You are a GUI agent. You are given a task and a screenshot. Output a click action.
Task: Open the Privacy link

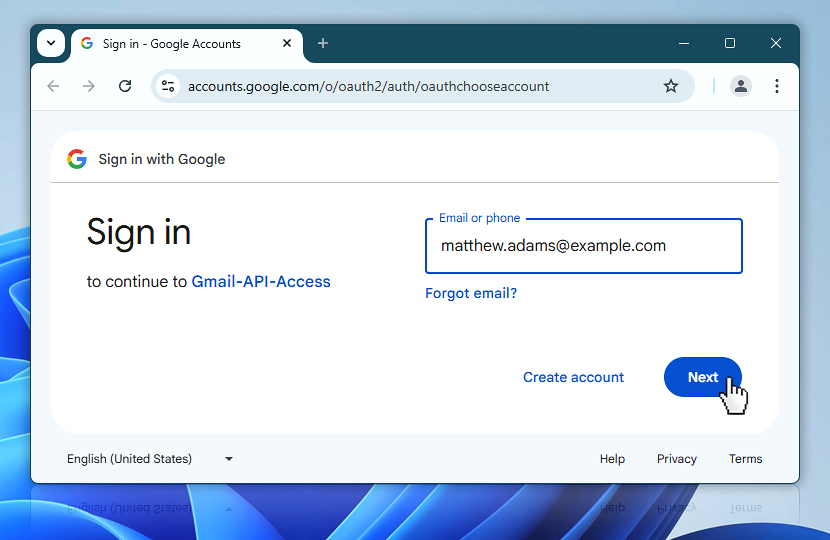pos(676,459)
